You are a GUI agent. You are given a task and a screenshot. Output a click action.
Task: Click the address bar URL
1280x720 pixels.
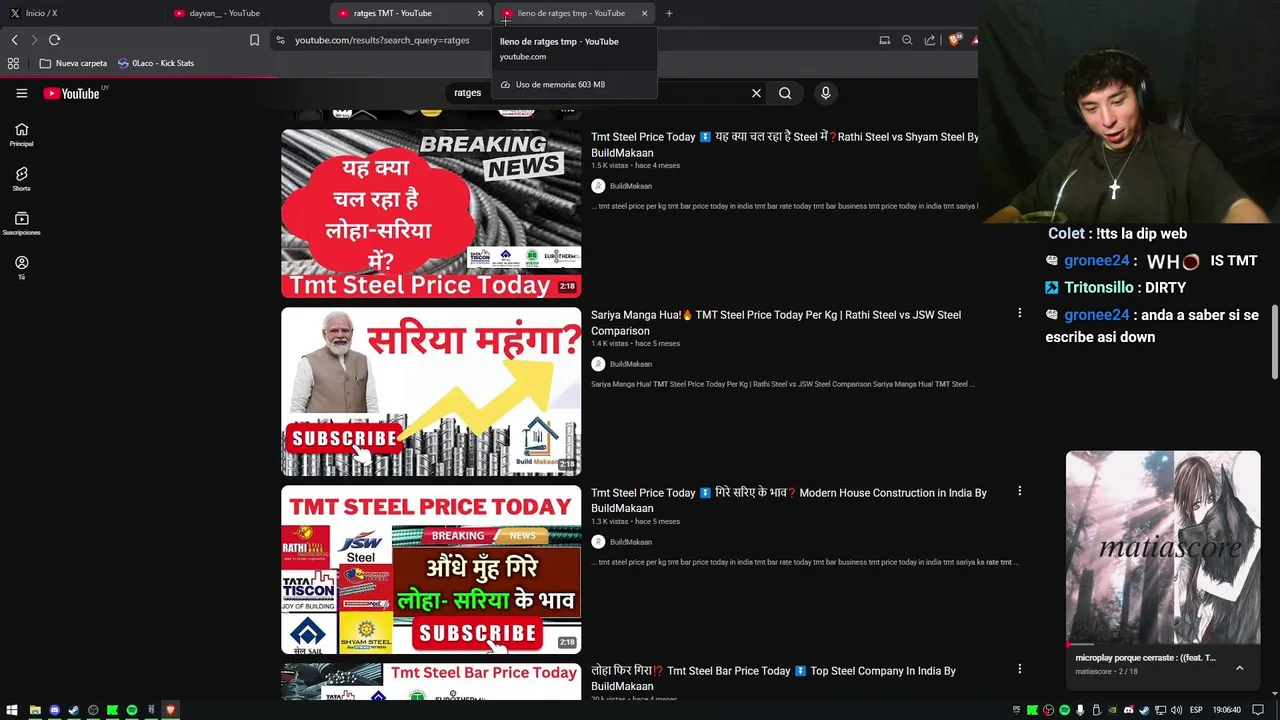tap(382, 40)
